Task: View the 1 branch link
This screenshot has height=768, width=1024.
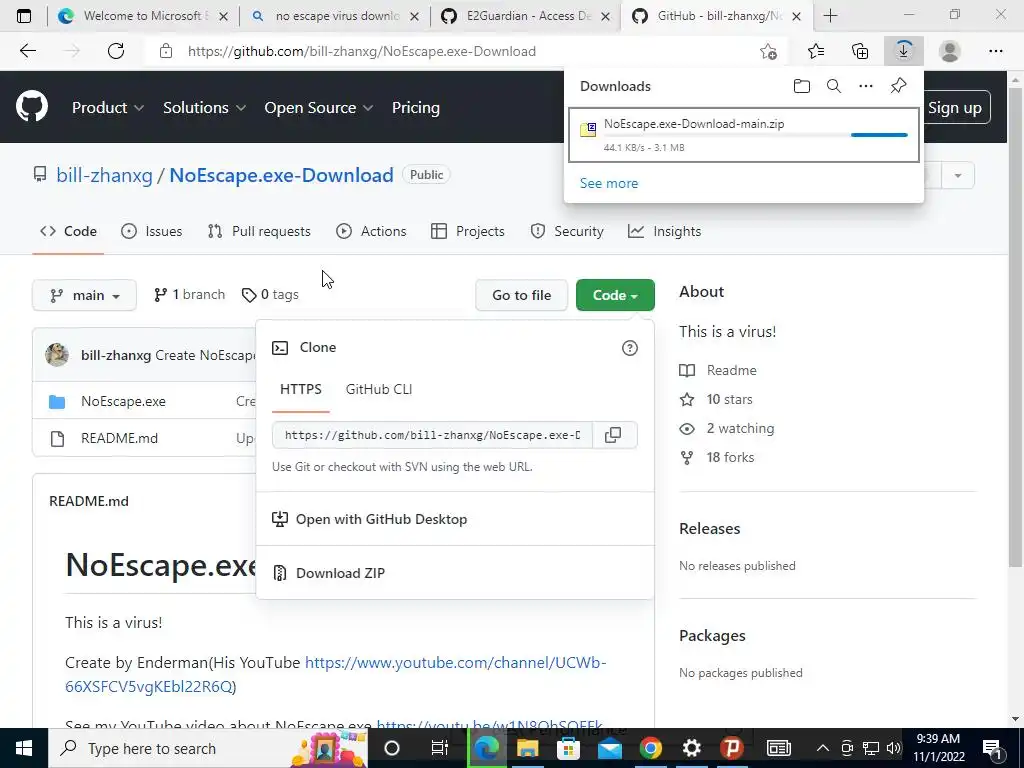Action: [190, 295]
